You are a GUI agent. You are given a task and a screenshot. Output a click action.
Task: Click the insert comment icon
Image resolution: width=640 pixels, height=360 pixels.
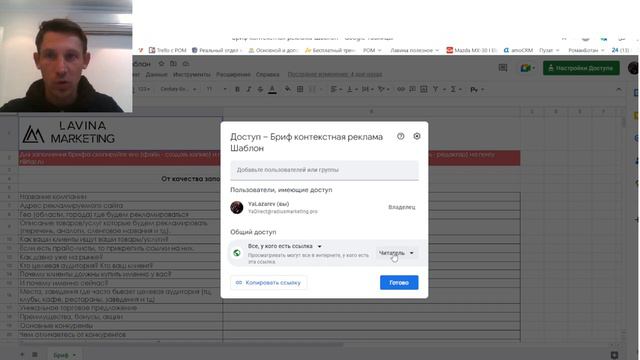point(412,89)
